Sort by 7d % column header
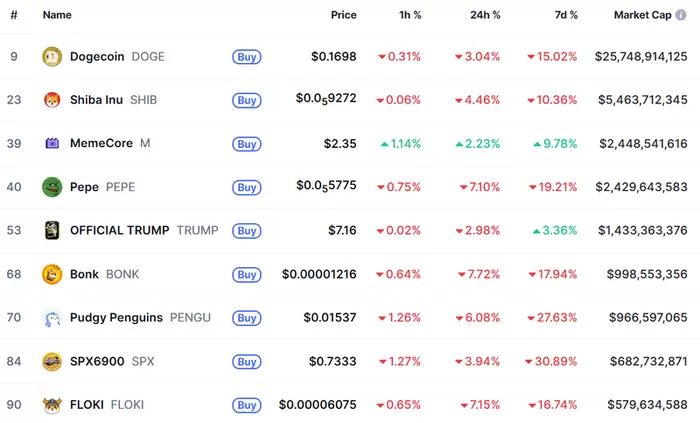This screenshot has height=423, width=700. point(565,16)
